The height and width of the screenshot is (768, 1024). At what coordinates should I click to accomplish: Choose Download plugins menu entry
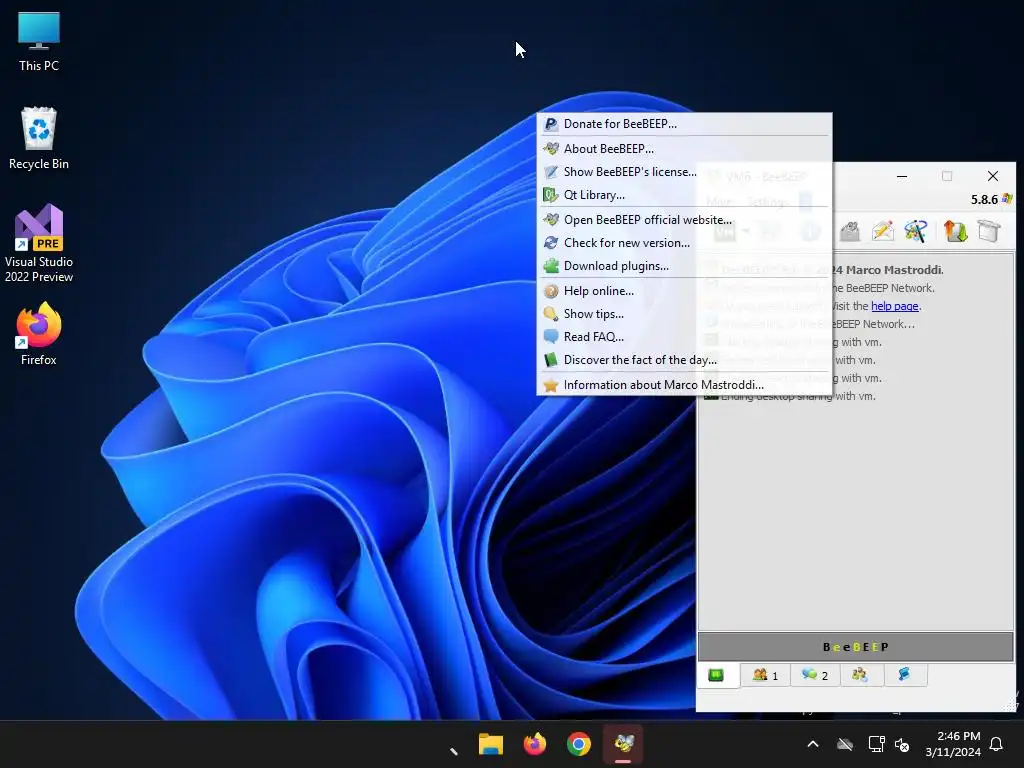point(684,266)
